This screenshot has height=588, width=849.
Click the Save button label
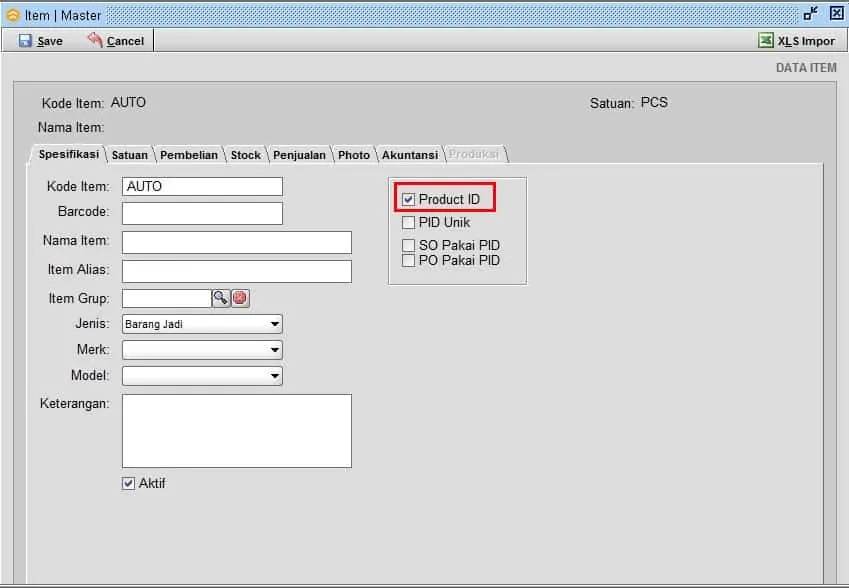point(50,41)
